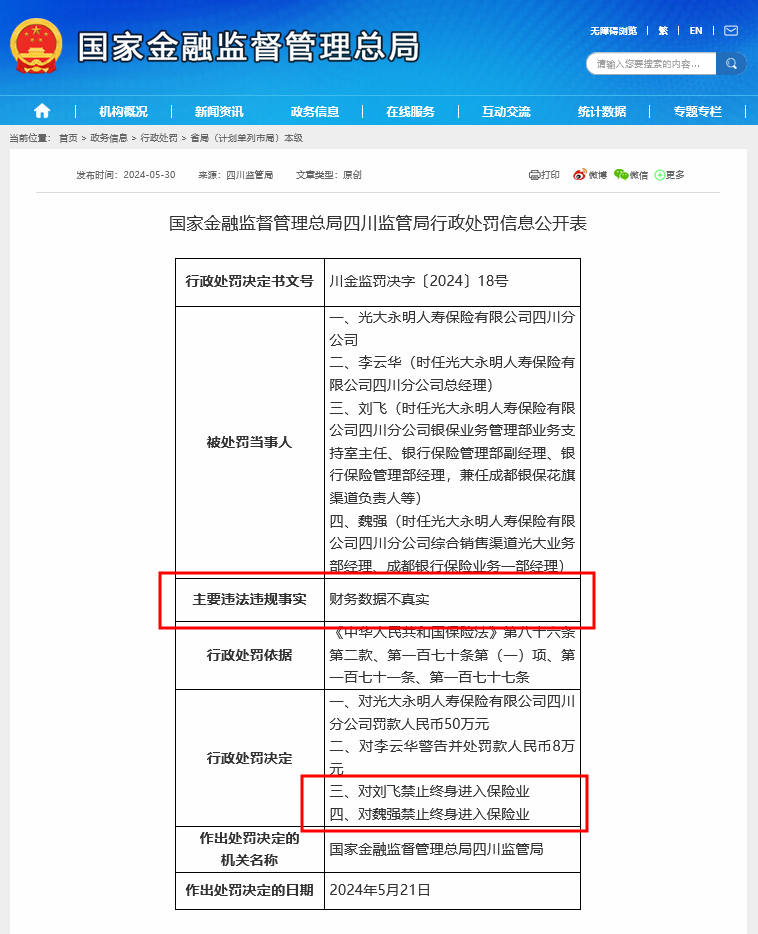Open 专题专栏 menu
Screen dimensions: 758x934
(697, 111)
